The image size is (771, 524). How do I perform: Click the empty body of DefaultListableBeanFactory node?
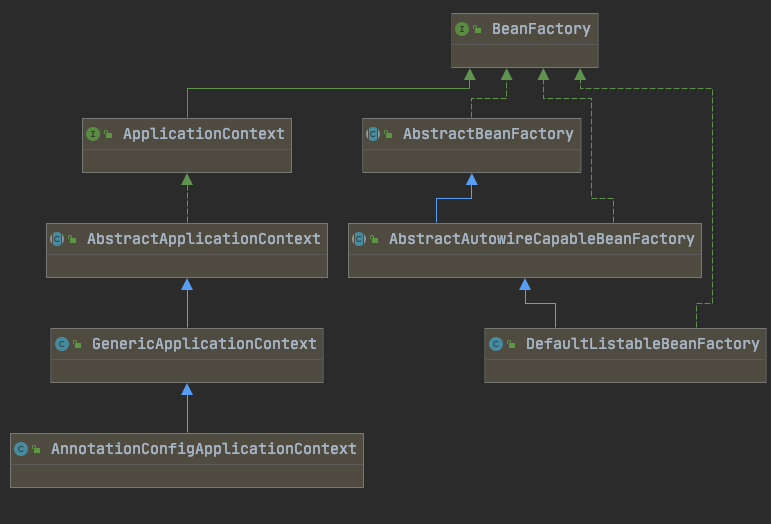(x=625, y=370)
